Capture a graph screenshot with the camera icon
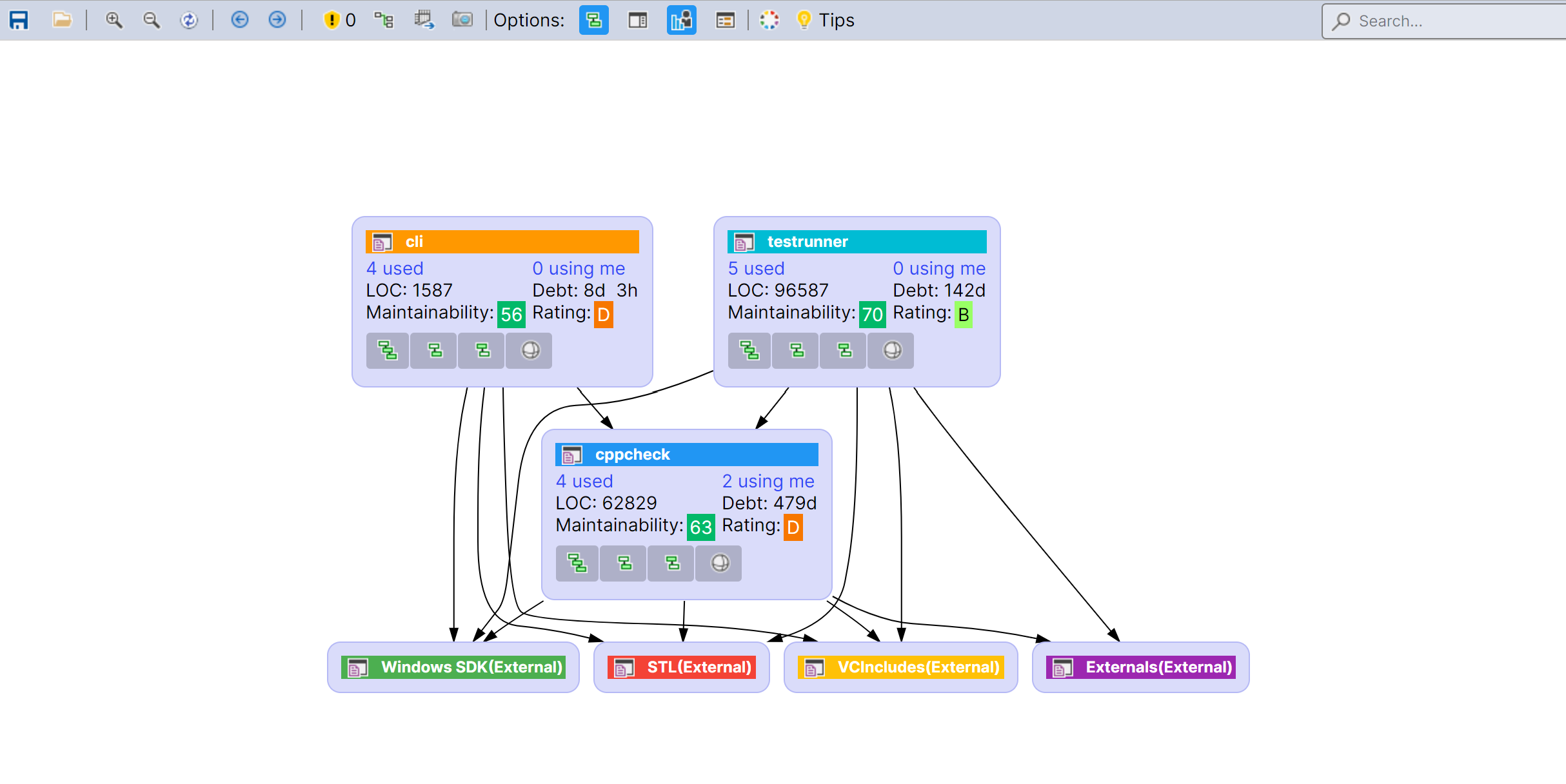1566x784 pixels. pos(462,20)
